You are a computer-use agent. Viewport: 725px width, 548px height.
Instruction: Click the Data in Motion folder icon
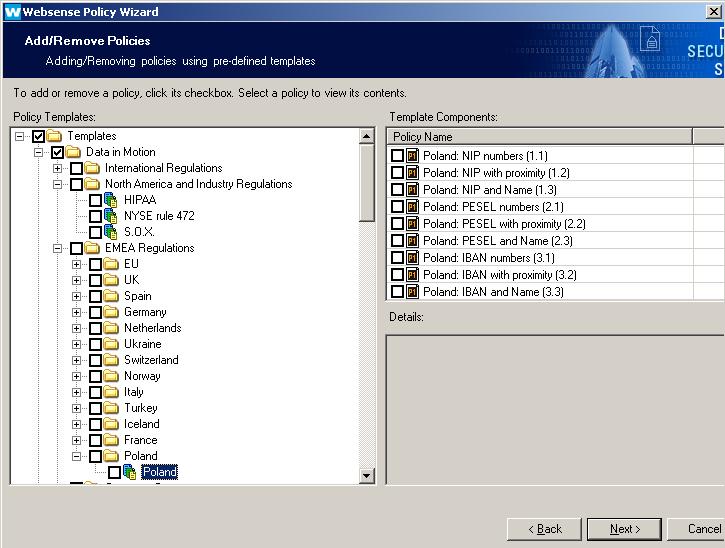pyautogui.click(x=73, y=152)
